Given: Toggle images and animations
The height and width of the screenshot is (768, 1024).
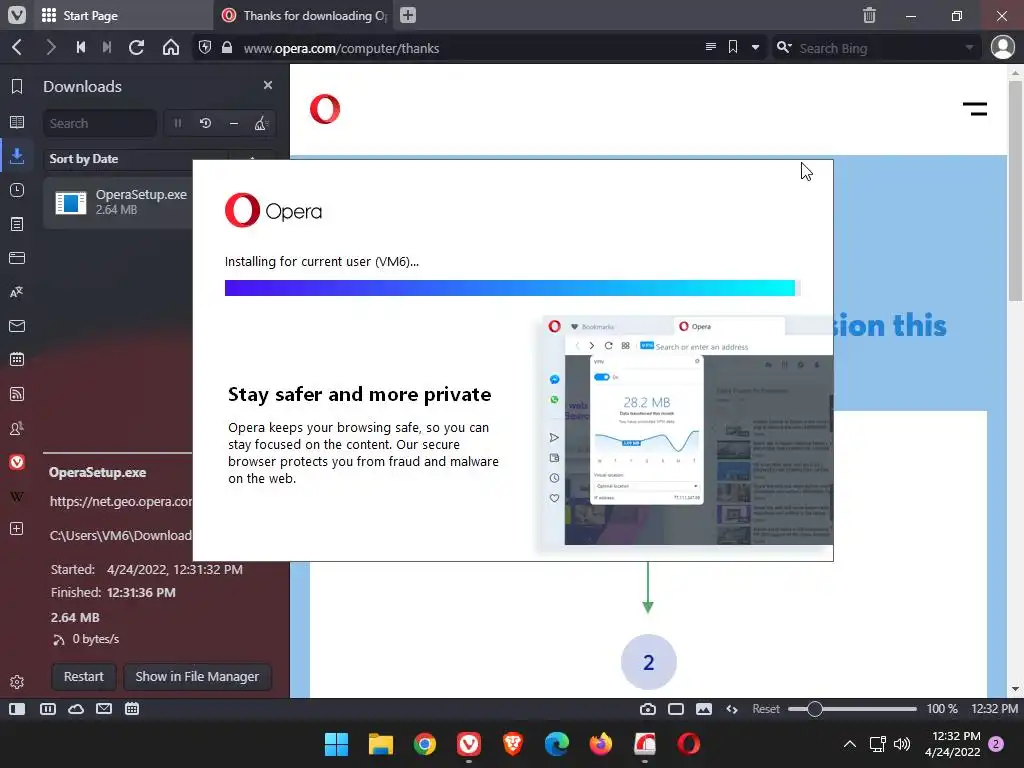Looking at the screenshot, I should click(704, 709).
